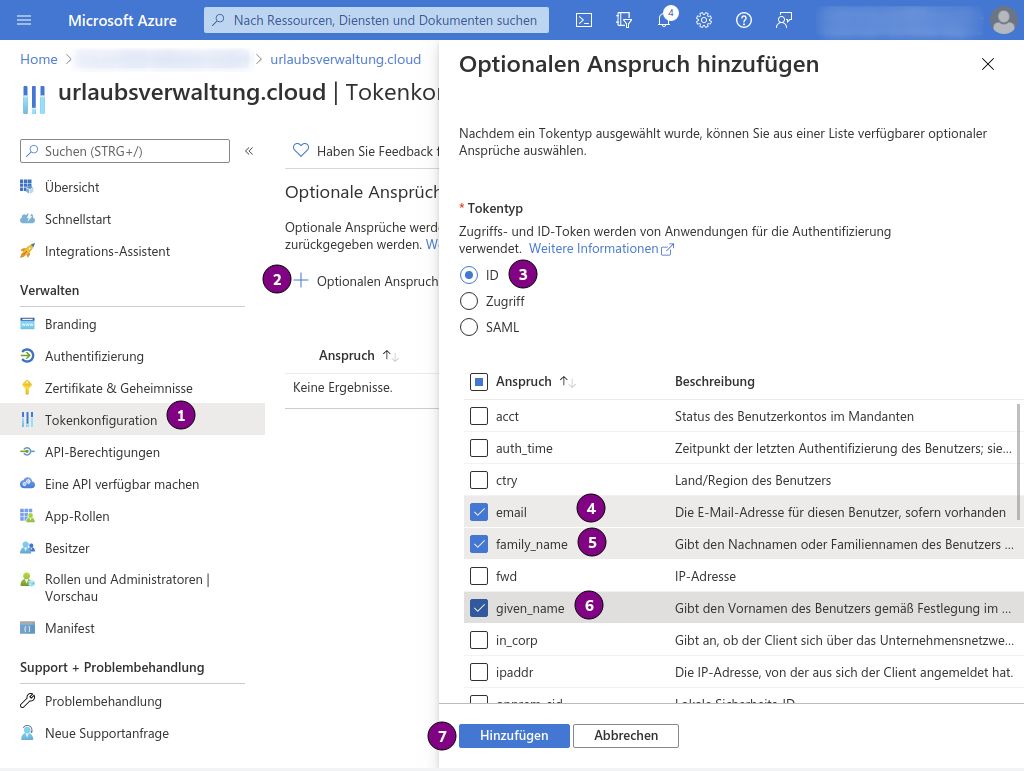Click the Problembehandlung wrench icon
The image size is (1024, 771).
[27, 700]
